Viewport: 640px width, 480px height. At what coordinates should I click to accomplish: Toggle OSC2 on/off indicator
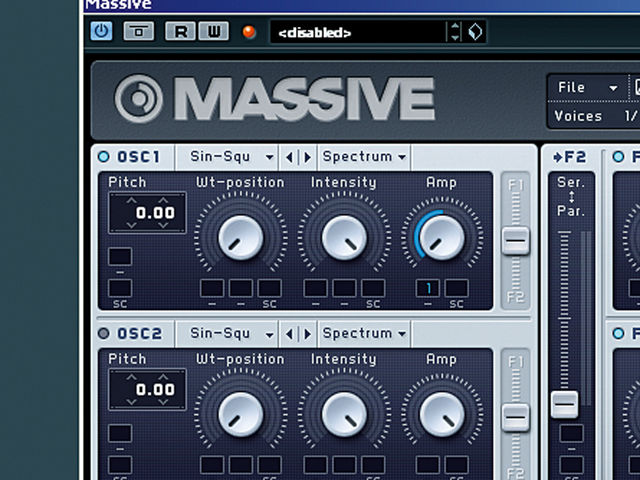104,333
